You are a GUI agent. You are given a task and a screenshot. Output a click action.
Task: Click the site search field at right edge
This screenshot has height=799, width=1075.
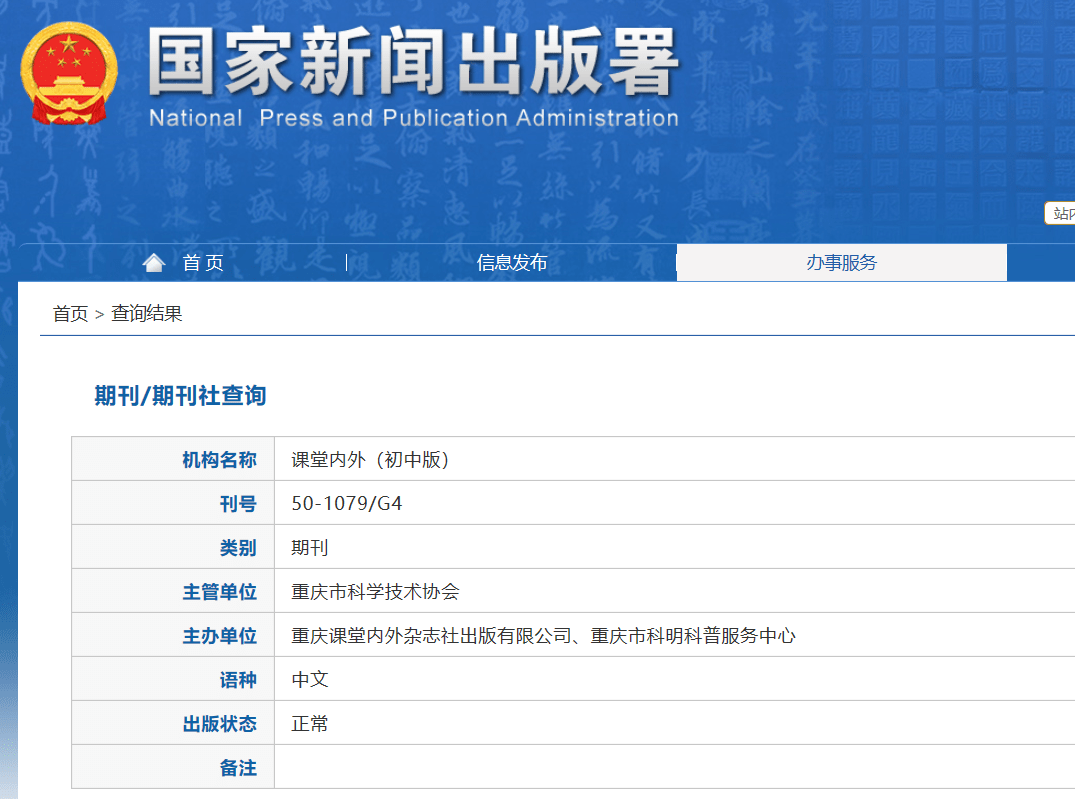coord(1060,213)
